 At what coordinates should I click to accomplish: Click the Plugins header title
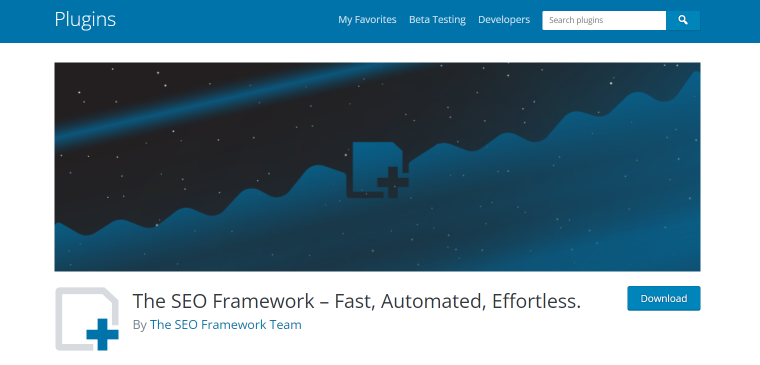click(85, 20)
